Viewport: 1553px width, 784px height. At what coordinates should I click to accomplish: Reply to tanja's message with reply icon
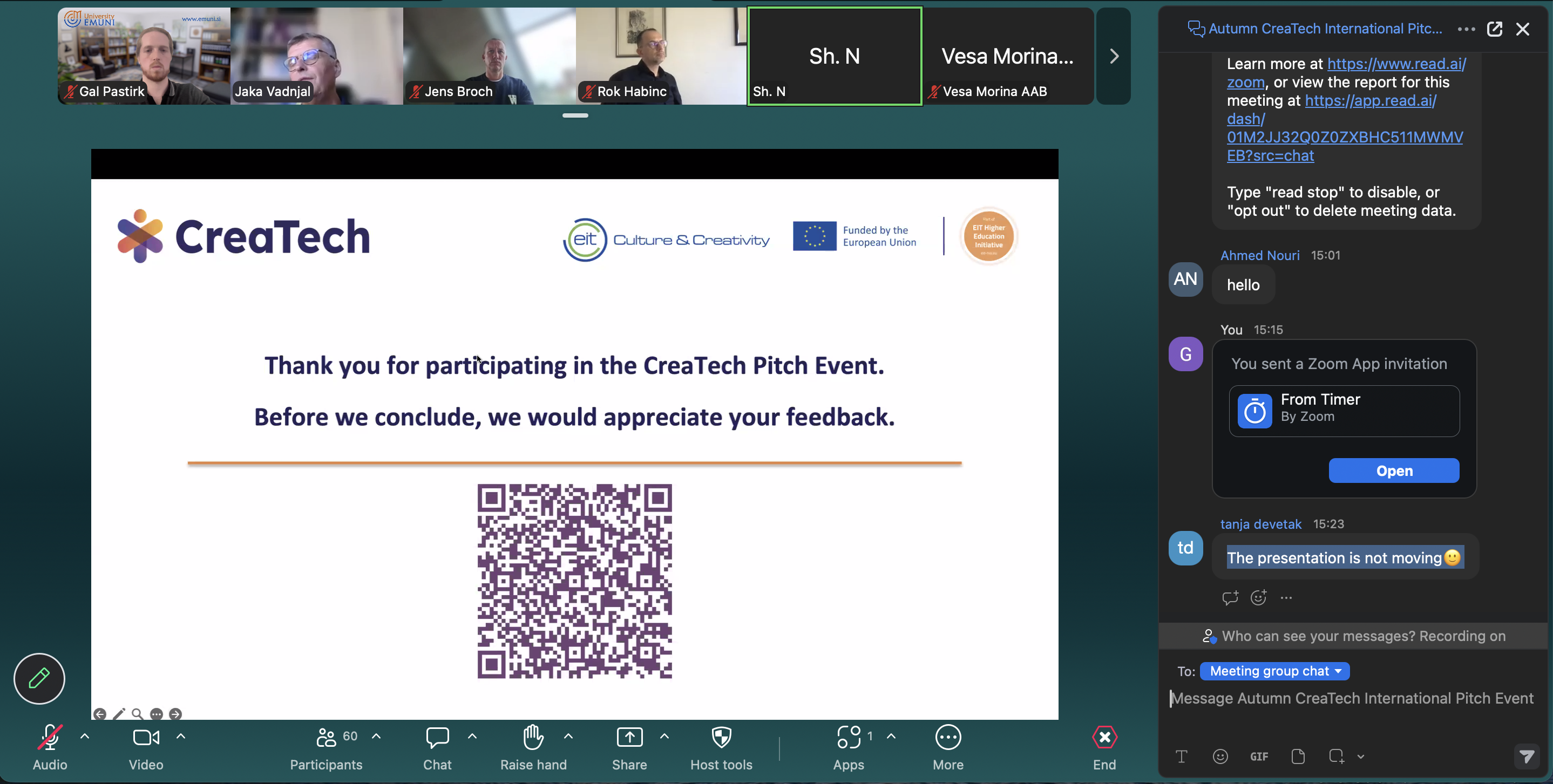point(1230,597)
